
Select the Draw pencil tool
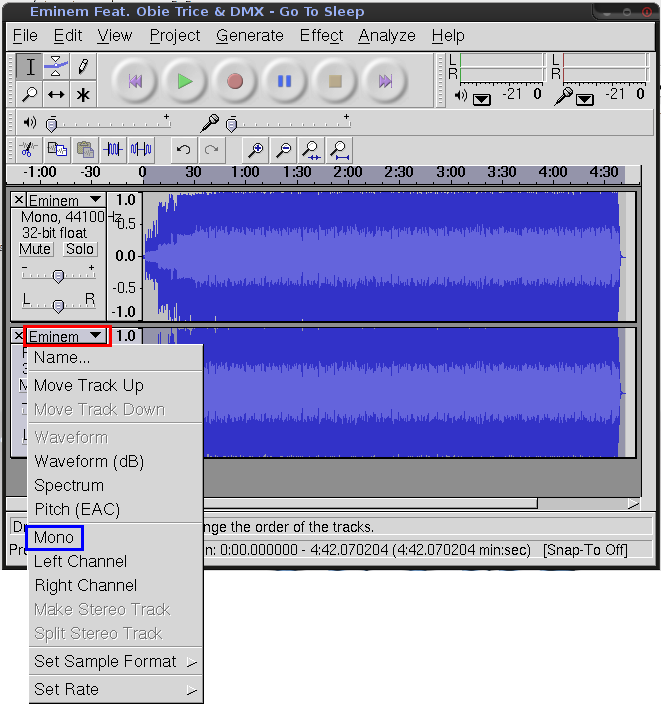pos(83,67)
